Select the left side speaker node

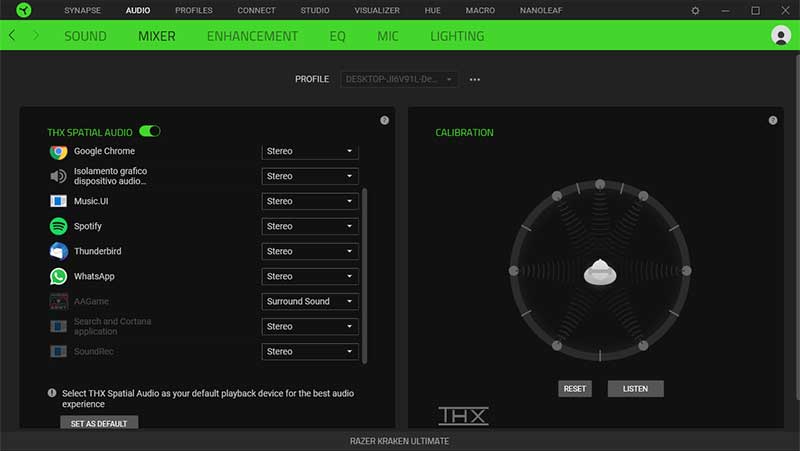coord(514,271)
